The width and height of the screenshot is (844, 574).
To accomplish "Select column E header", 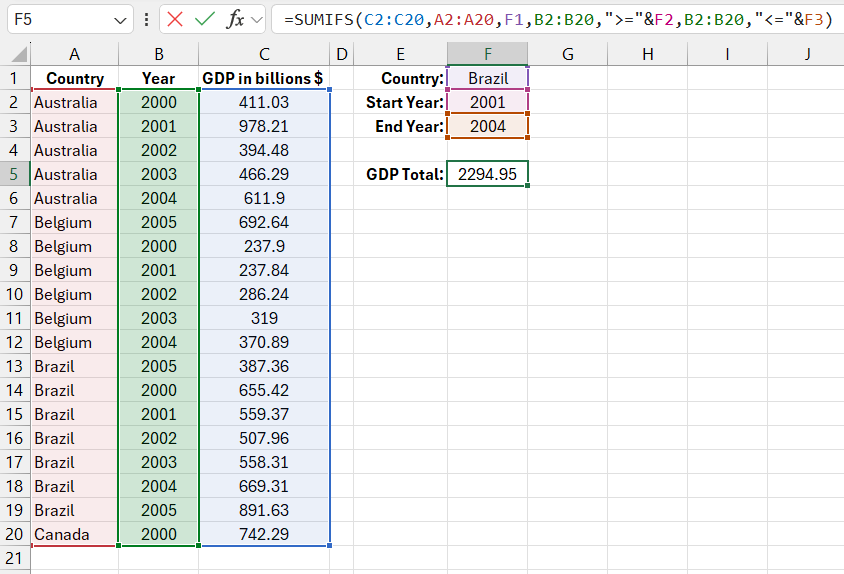I will [x=400, y=54].
